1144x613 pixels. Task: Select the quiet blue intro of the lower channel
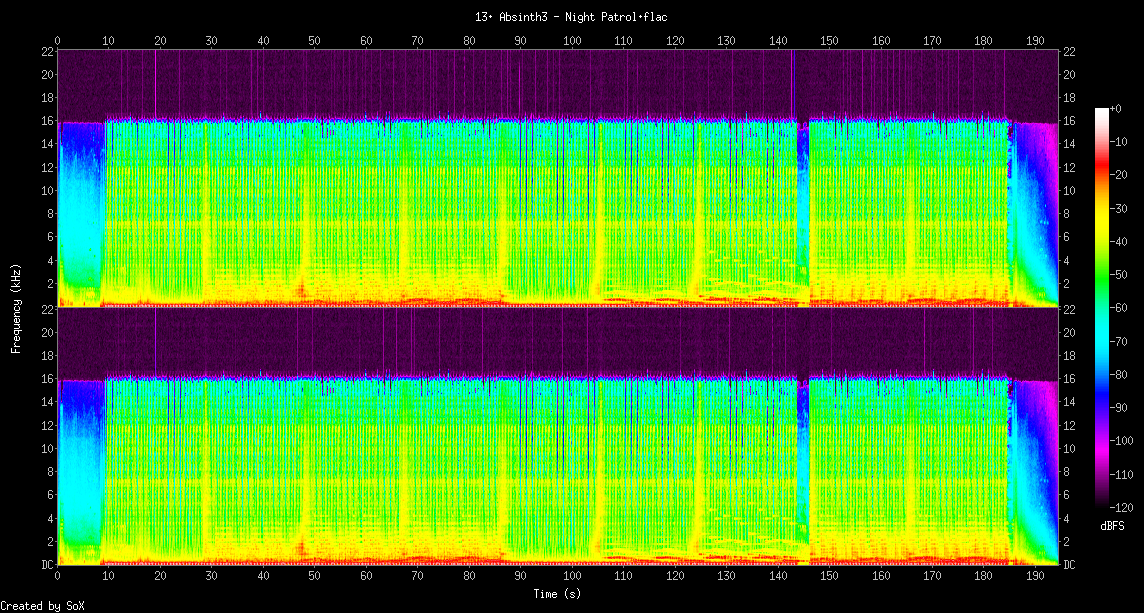80,460
